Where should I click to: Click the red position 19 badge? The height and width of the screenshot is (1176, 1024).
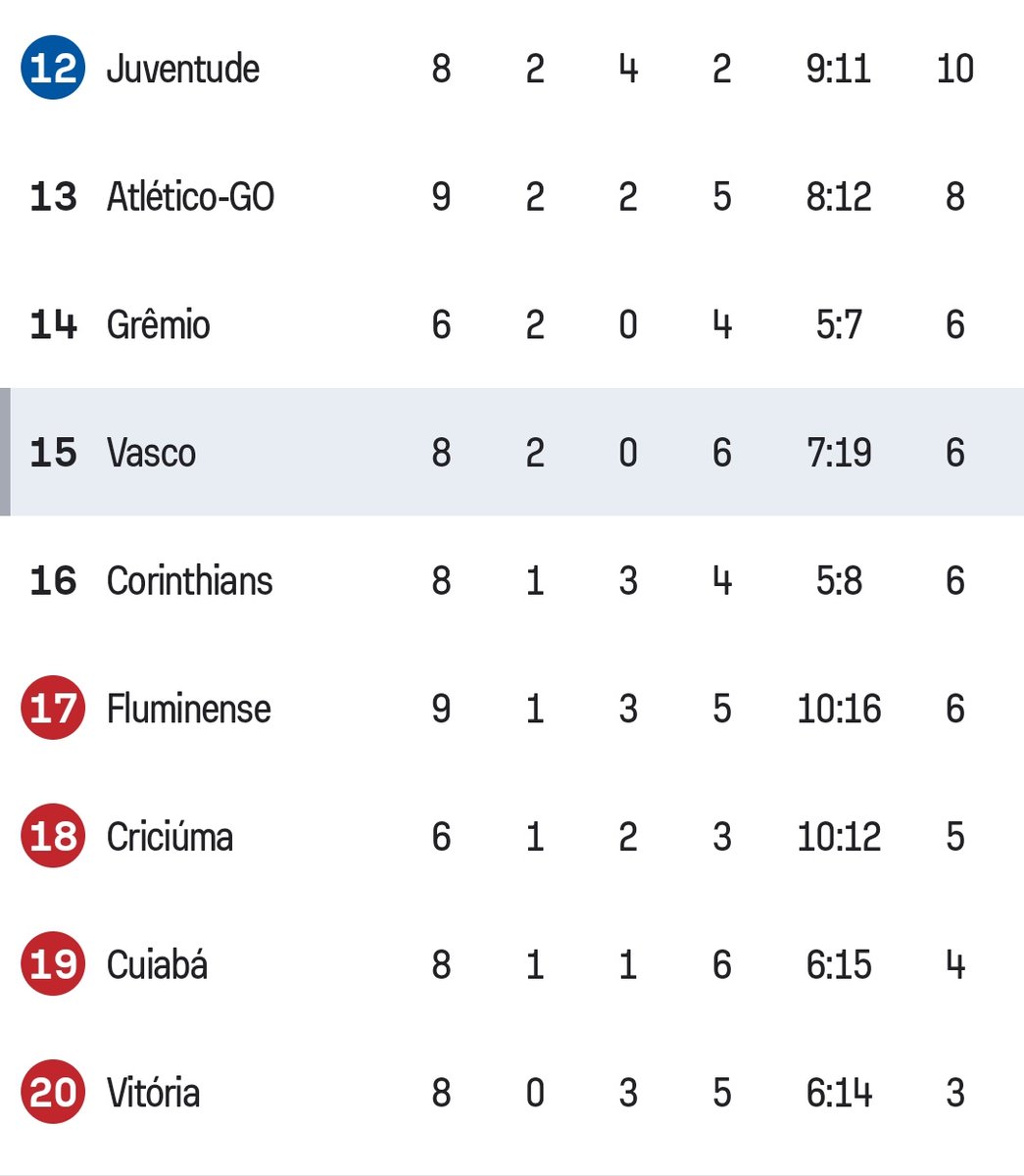(x=53, y=964)
